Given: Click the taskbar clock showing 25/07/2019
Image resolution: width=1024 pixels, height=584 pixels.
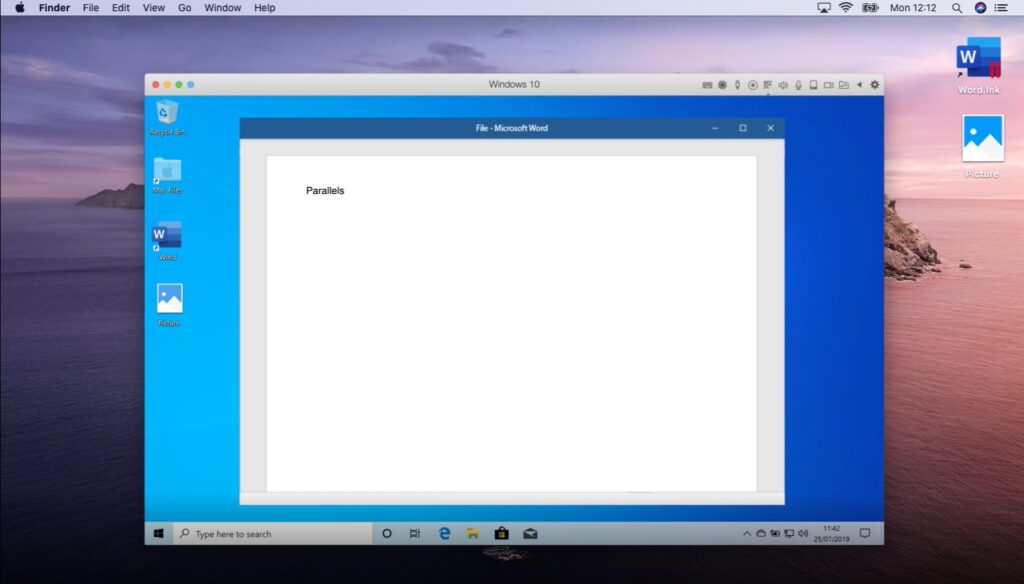Looking at the screenshot, I should click(x=831, y=533).
